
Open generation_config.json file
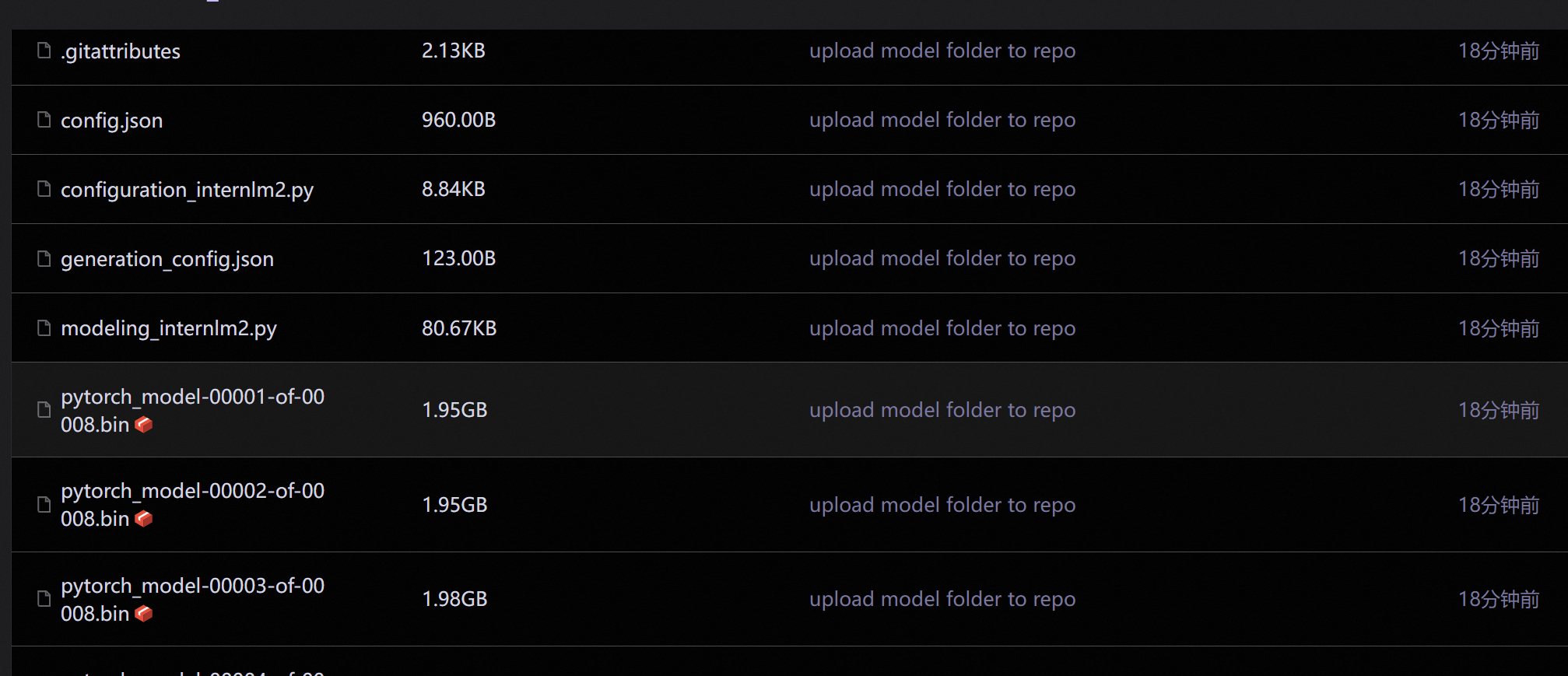(167, 259)
